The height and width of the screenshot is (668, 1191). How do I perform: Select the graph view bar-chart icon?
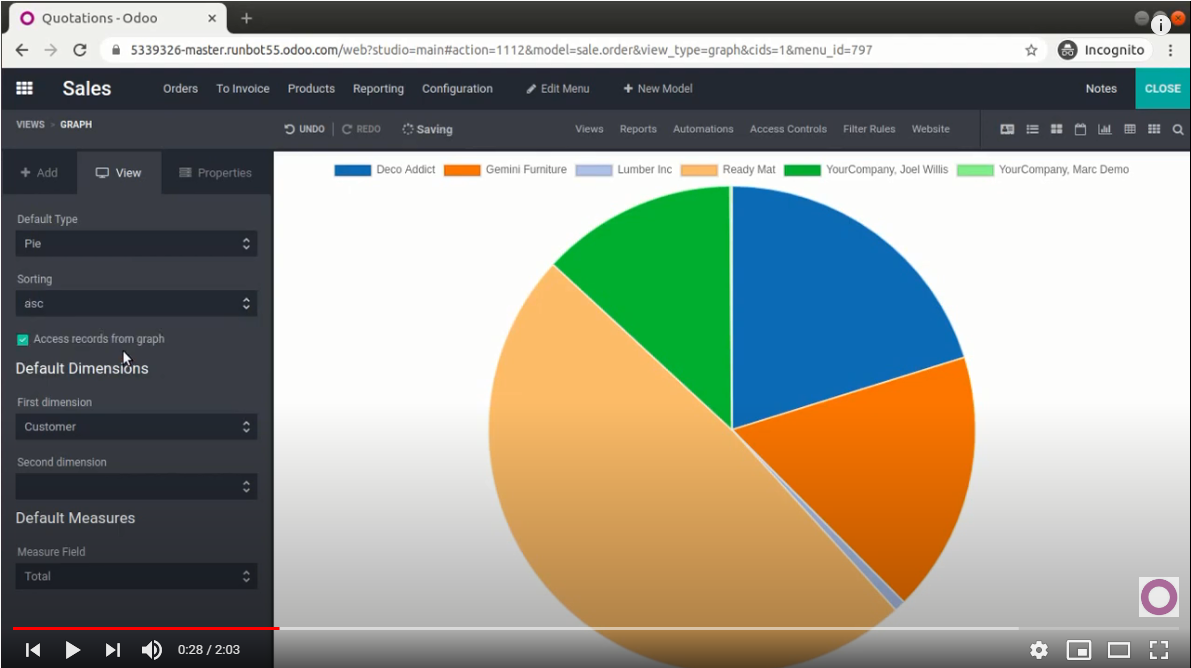point(1104,129)
